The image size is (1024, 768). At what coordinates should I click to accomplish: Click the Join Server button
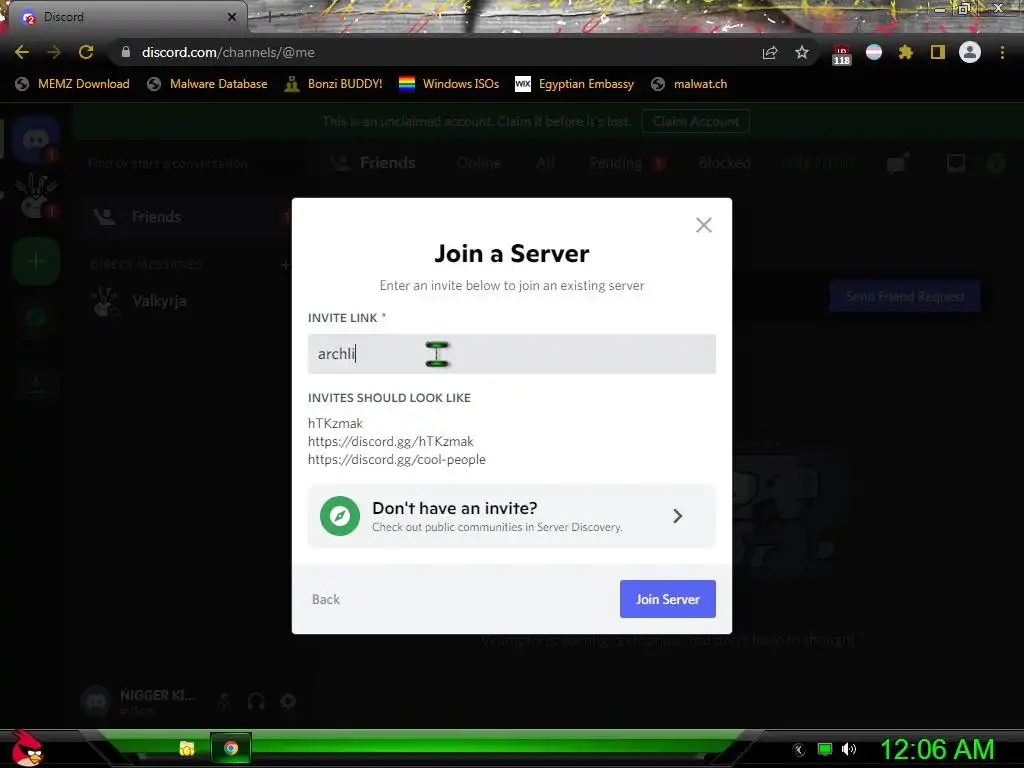point(667,599)
